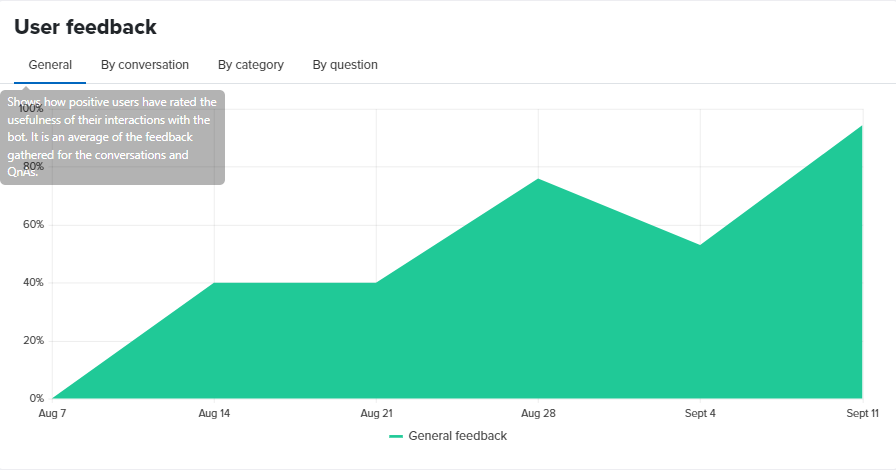Image resolution: width=896 pixels, height=470 pixels.
Task: Toggle General feedback legend entry
Action: [x=447, y=436]
